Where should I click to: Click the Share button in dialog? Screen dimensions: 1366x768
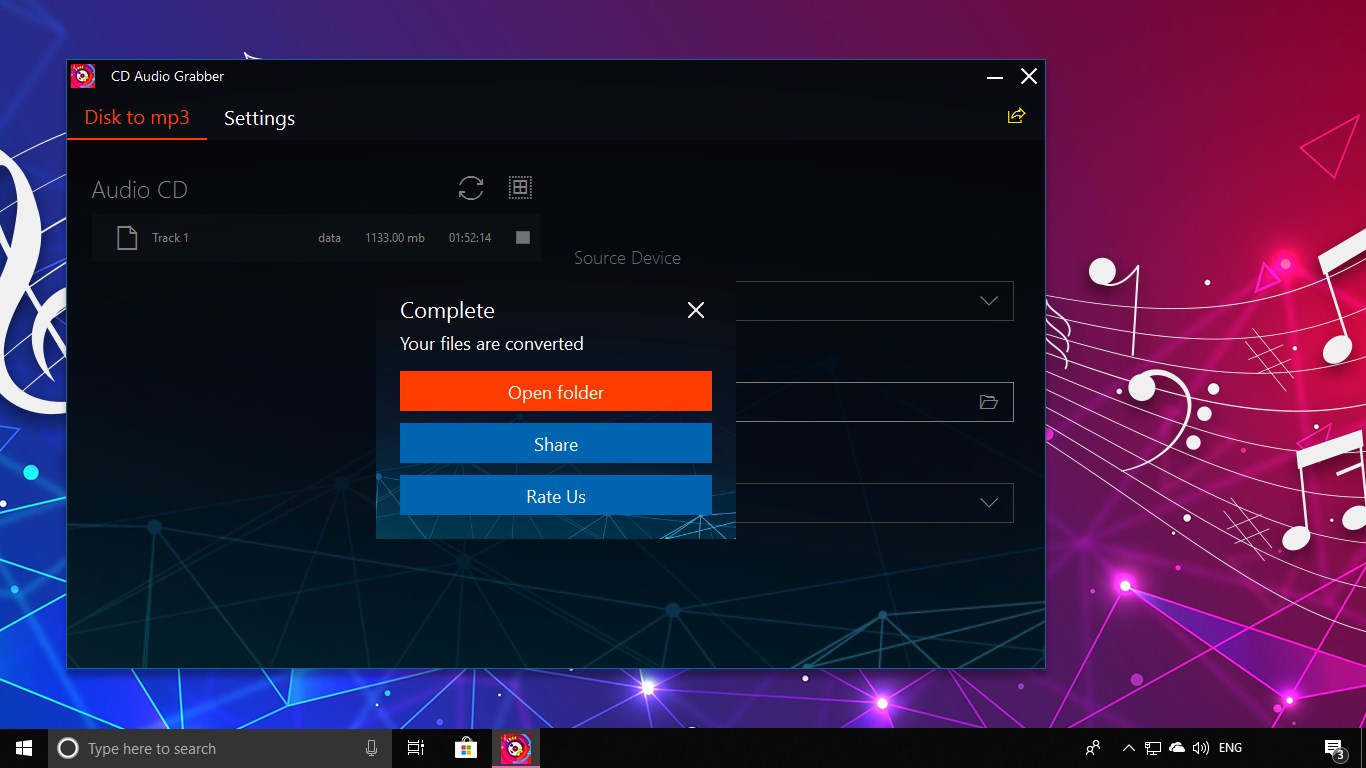tap(556, 443)
